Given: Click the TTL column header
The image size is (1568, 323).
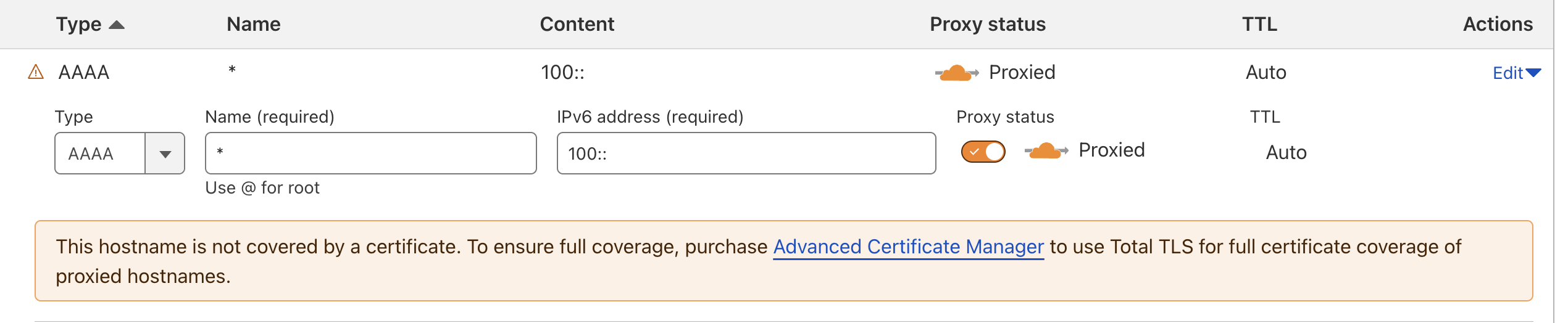Looking at the screenshot, I should point(1259,24).
